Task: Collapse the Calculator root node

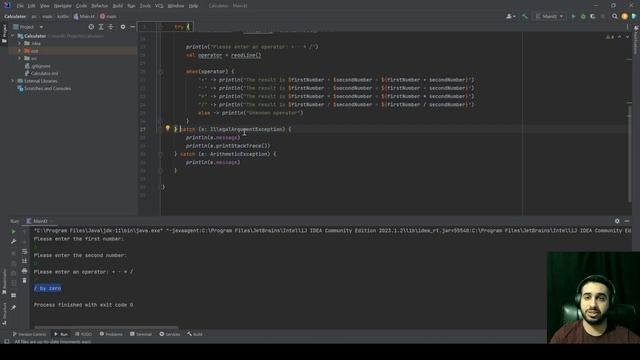Action: [x=13, y=36]
